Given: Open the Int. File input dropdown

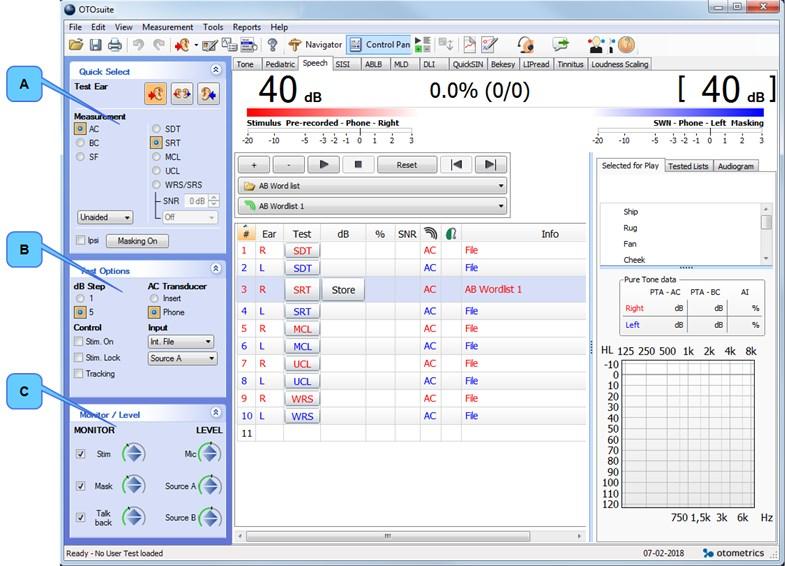Looking at the screenshot, I should coord(181,342).
